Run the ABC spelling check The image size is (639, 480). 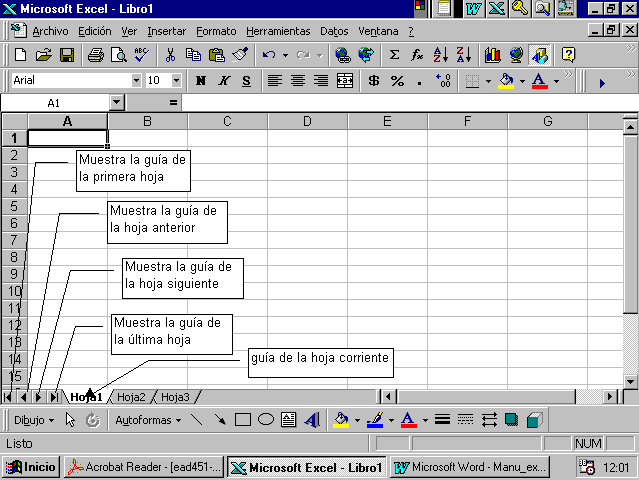[x=141, y=55]
